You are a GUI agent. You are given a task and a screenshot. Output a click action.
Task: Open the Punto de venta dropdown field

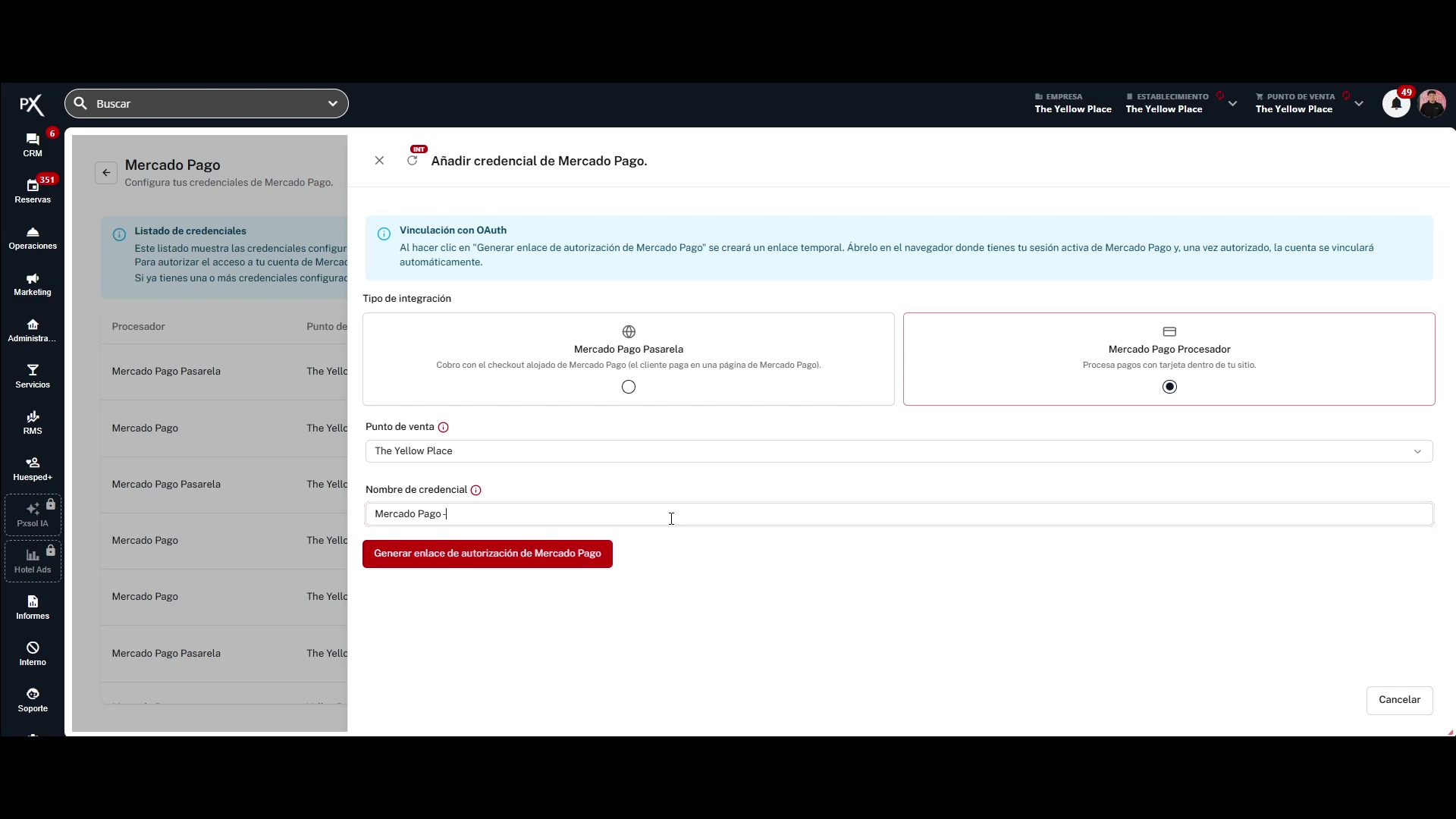[x=899, y=451]
